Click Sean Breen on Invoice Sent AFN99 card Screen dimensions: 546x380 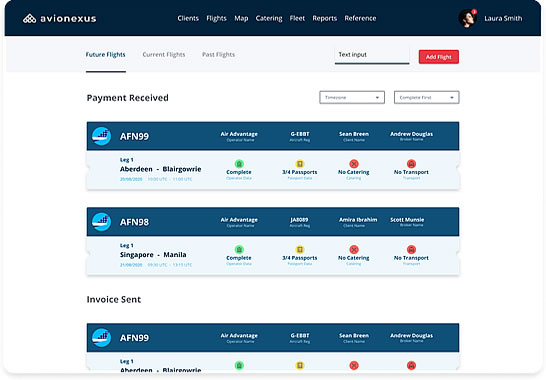pos(354,335)
